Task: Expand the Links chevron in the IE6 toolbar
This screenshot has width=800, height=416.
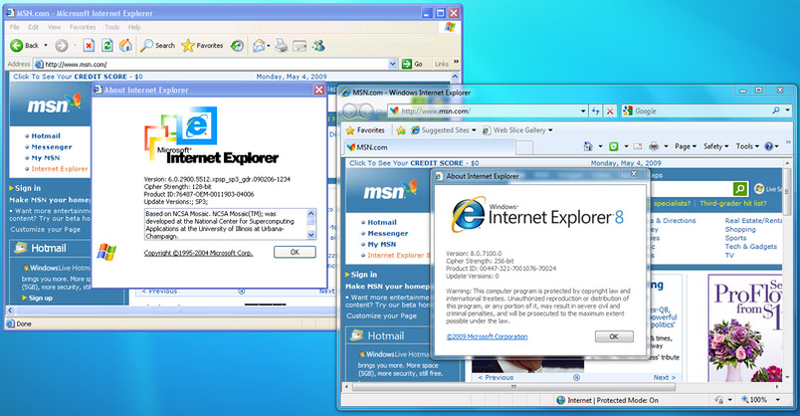Action: point(456,62)
